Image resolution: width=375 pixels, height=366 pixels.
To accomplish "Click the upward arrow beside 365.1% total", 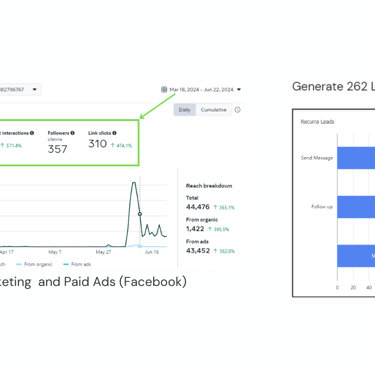I will tap(215, 207).
